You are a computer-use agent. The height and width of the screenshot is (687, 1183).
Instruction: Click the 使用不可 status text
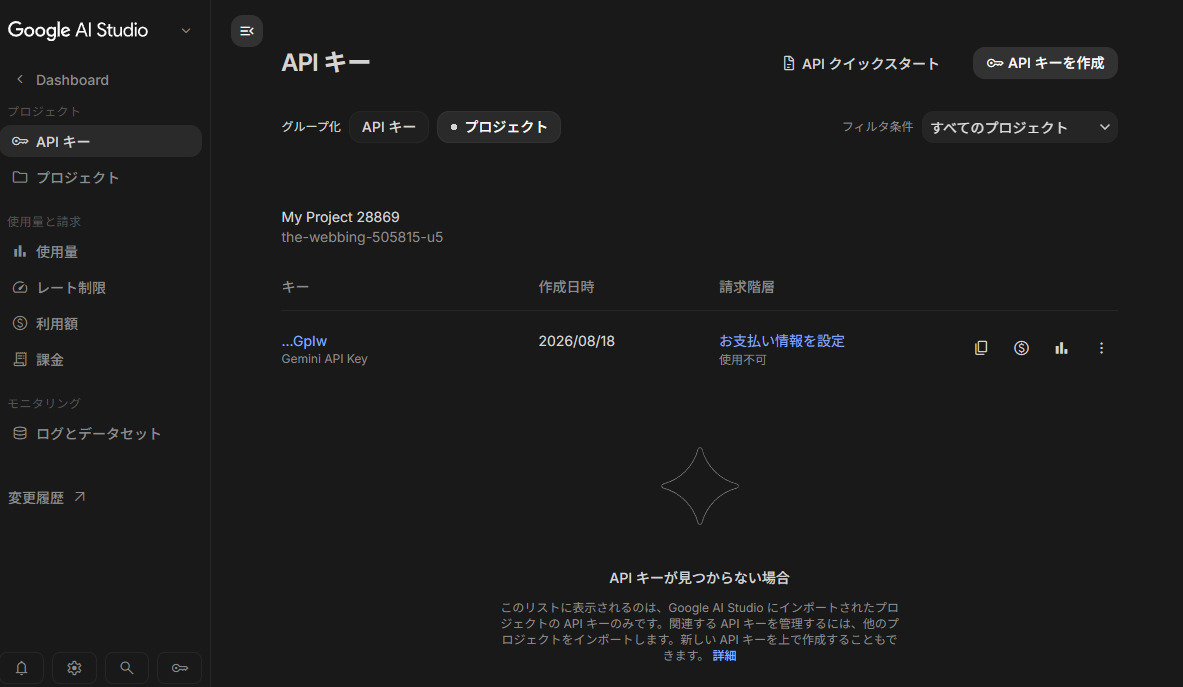coord(742,360)
